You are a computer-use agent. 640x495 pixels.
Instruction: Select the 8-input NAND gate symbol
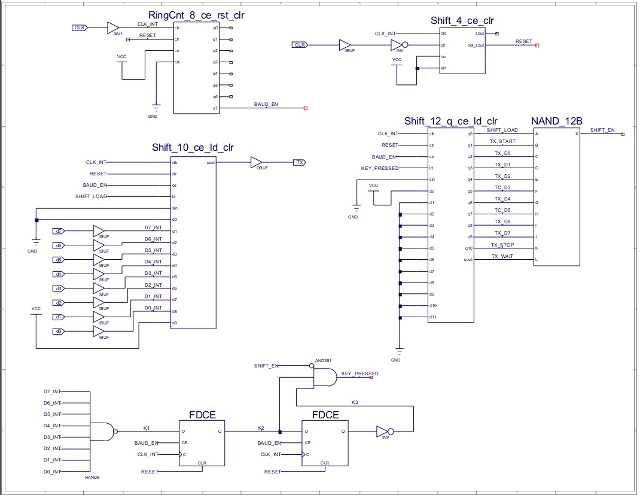pos(105,431)
